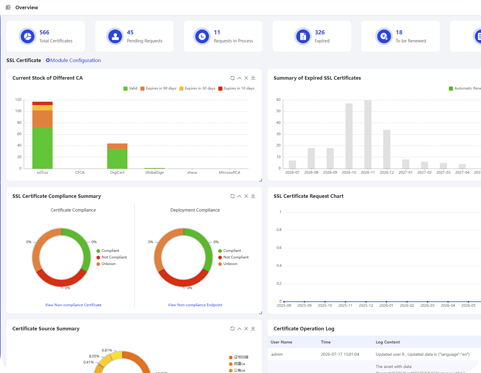
Task: Open the Module Configuration link
Action: click(x=73, y=60)
